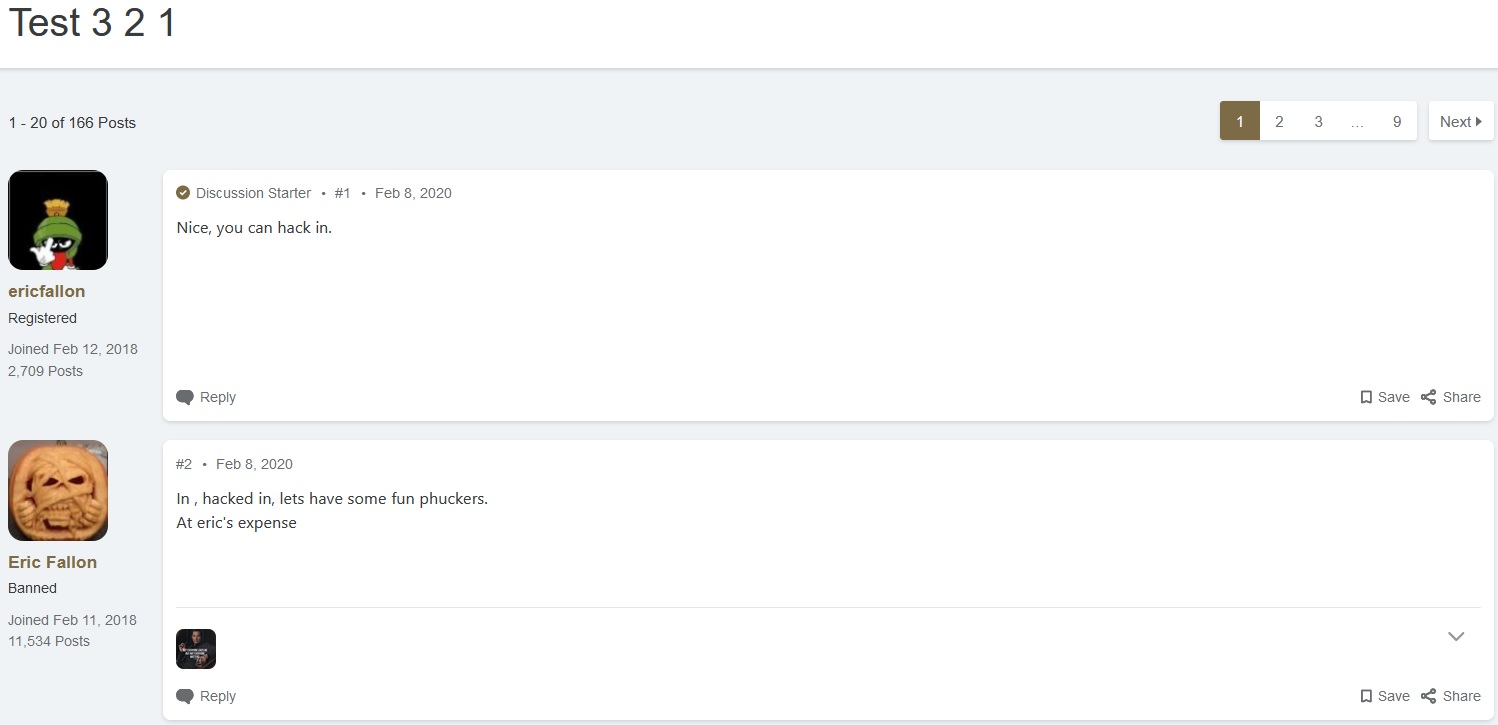
Task: Open the Eric Fallon username profile link
Action: (x=53, y=562)
